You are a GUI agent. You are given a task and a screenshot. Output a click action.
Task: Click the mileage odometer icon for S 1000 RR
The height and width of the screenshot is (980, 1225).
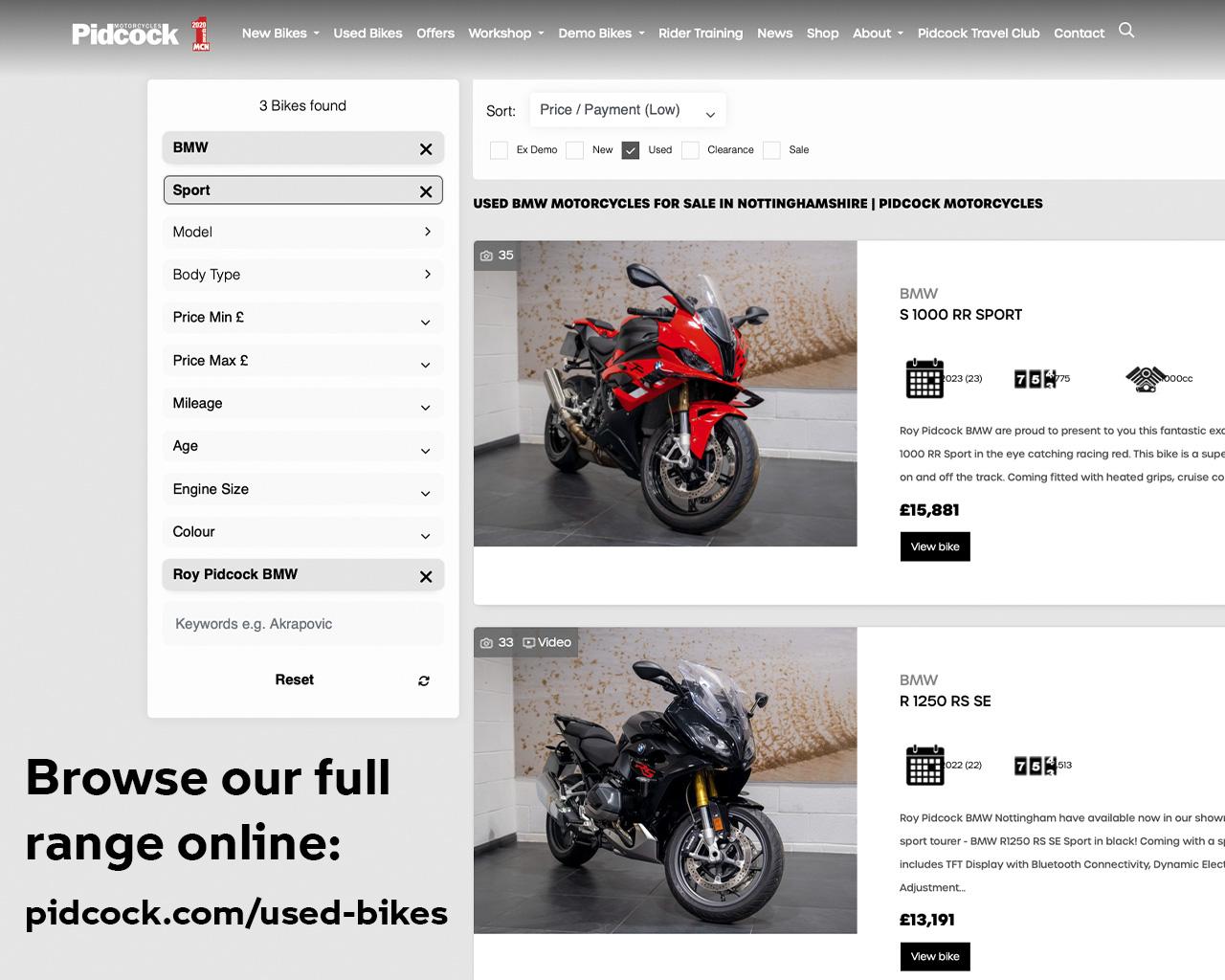1036,379
